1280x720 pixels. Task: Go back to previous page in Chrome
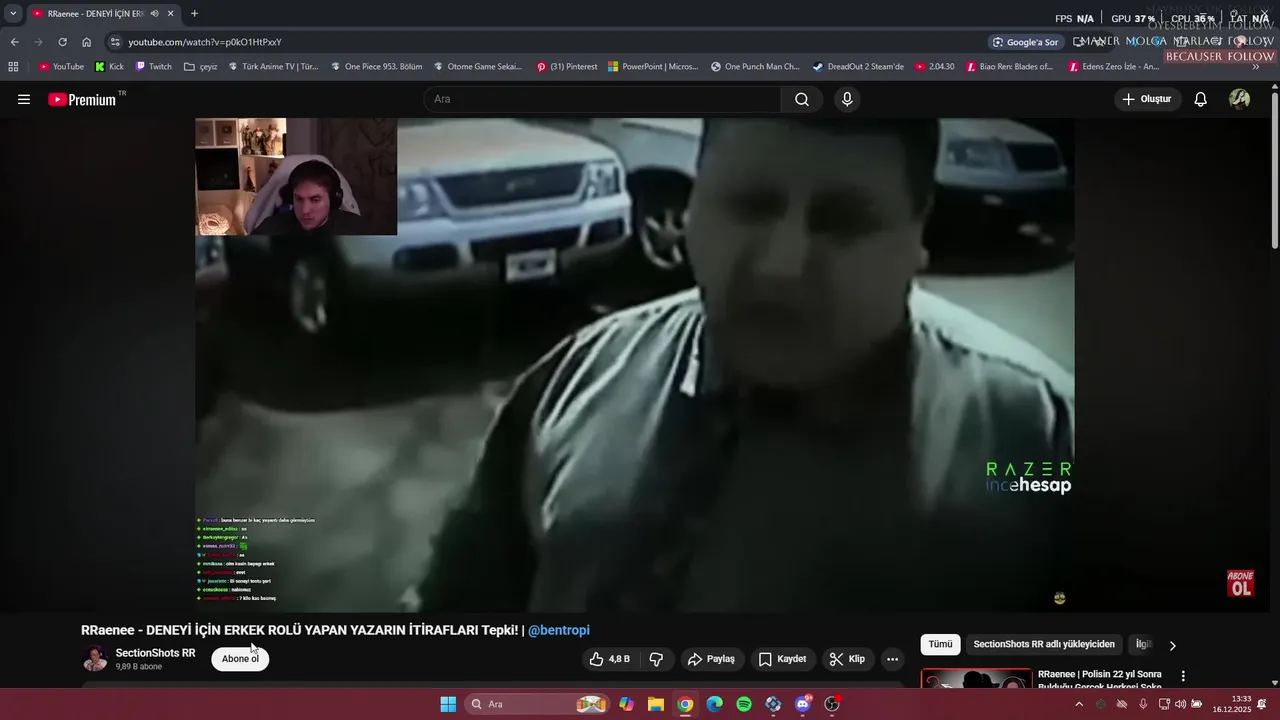[x=14, y=42]
